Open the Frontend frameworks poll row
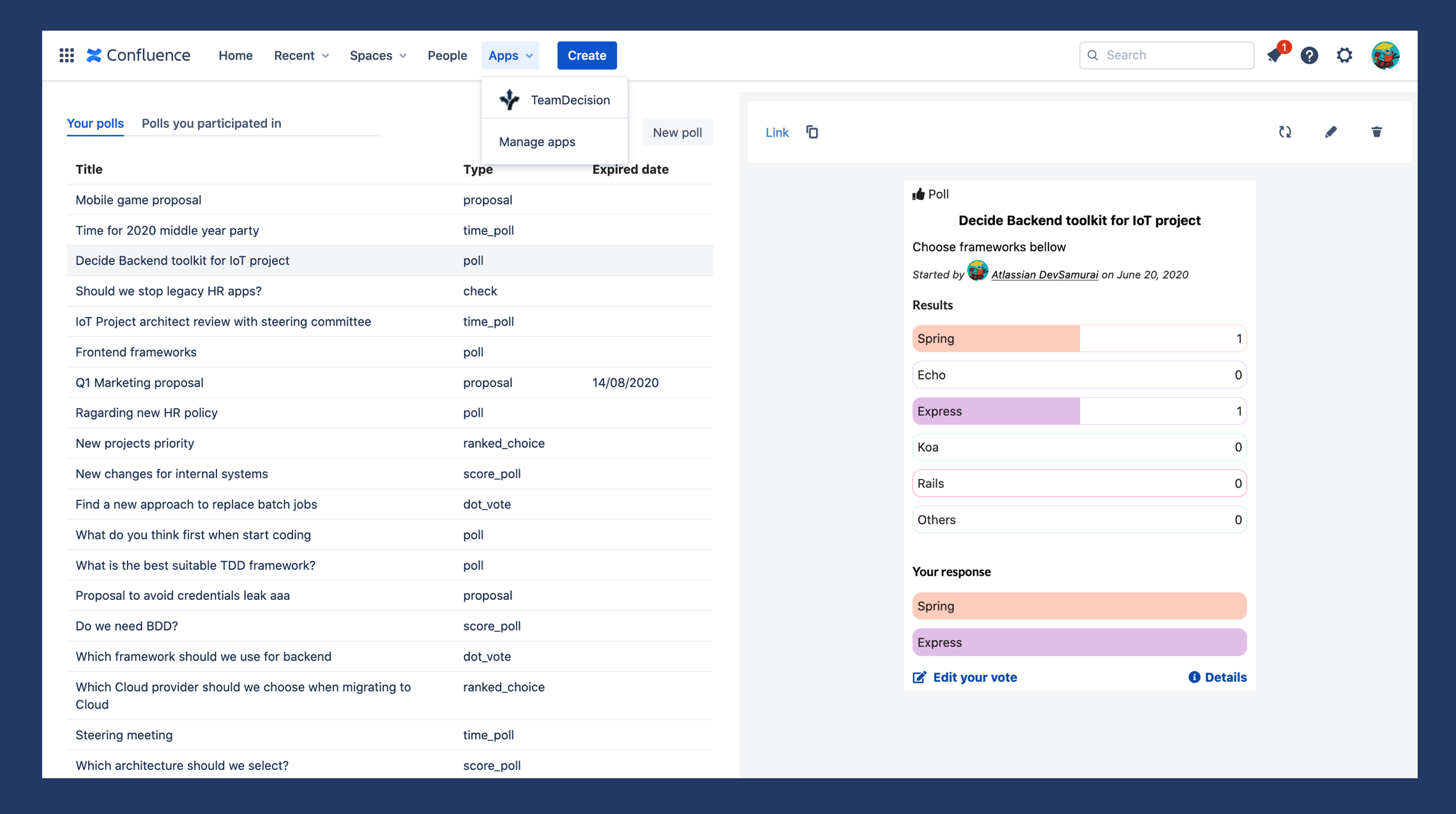 click(x=136, y=352)
